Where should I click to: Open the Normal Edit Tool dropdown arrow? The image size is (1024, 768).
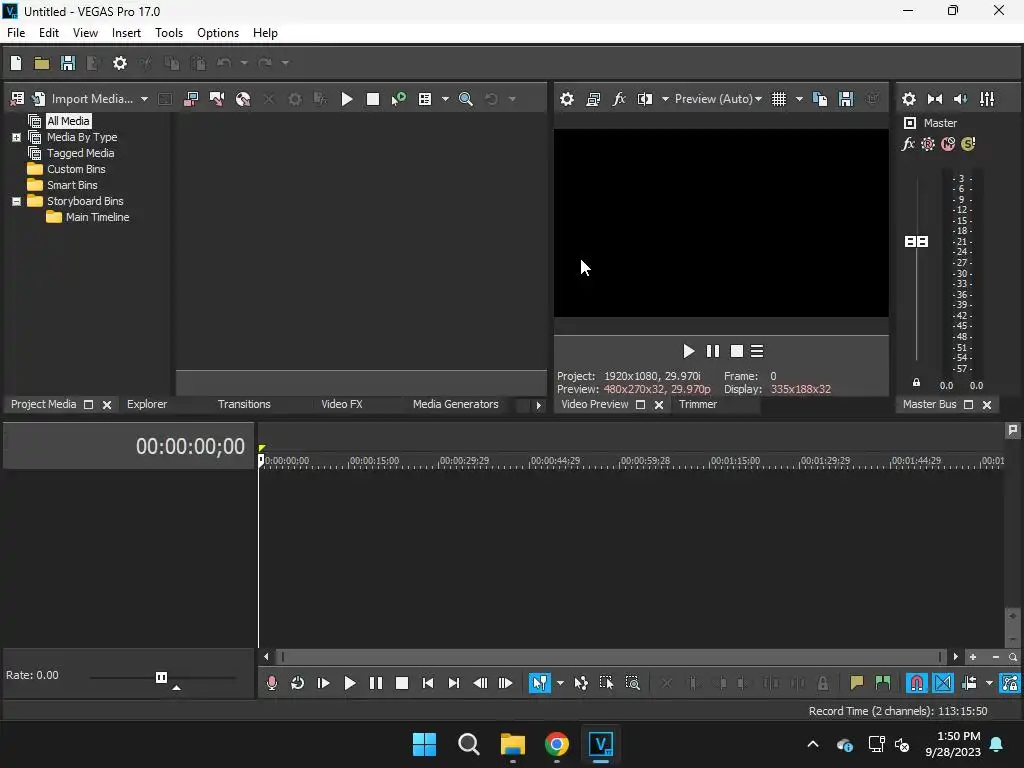(560, 683)
